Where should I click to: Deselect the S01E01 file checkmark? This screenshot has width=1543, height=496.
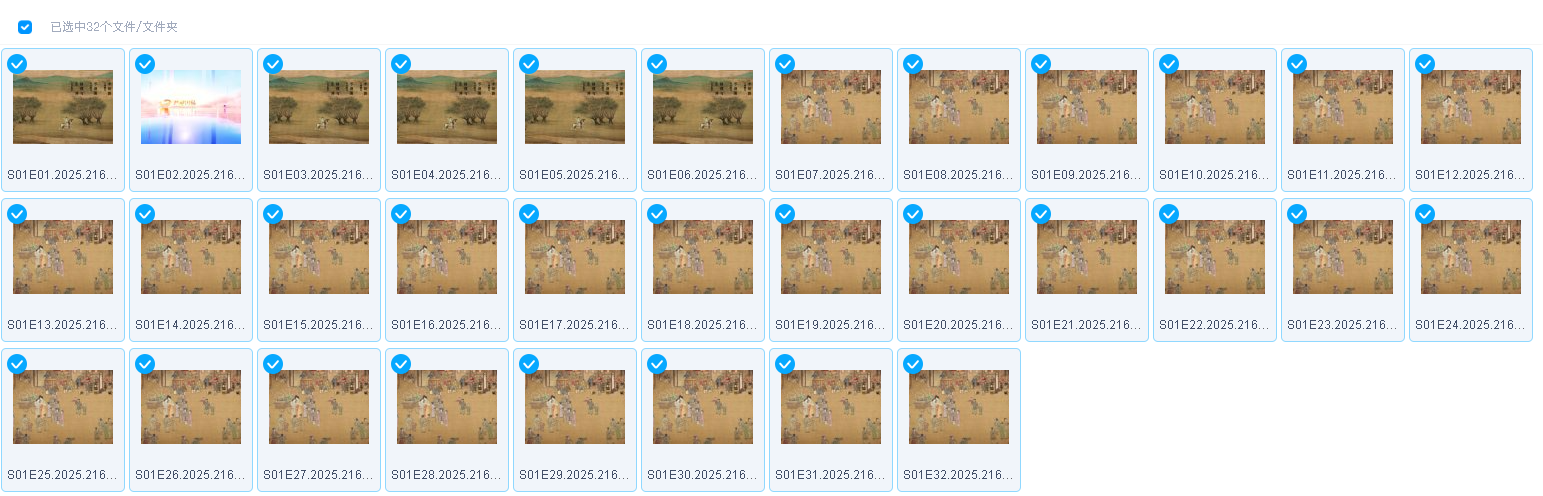[17, 64]
